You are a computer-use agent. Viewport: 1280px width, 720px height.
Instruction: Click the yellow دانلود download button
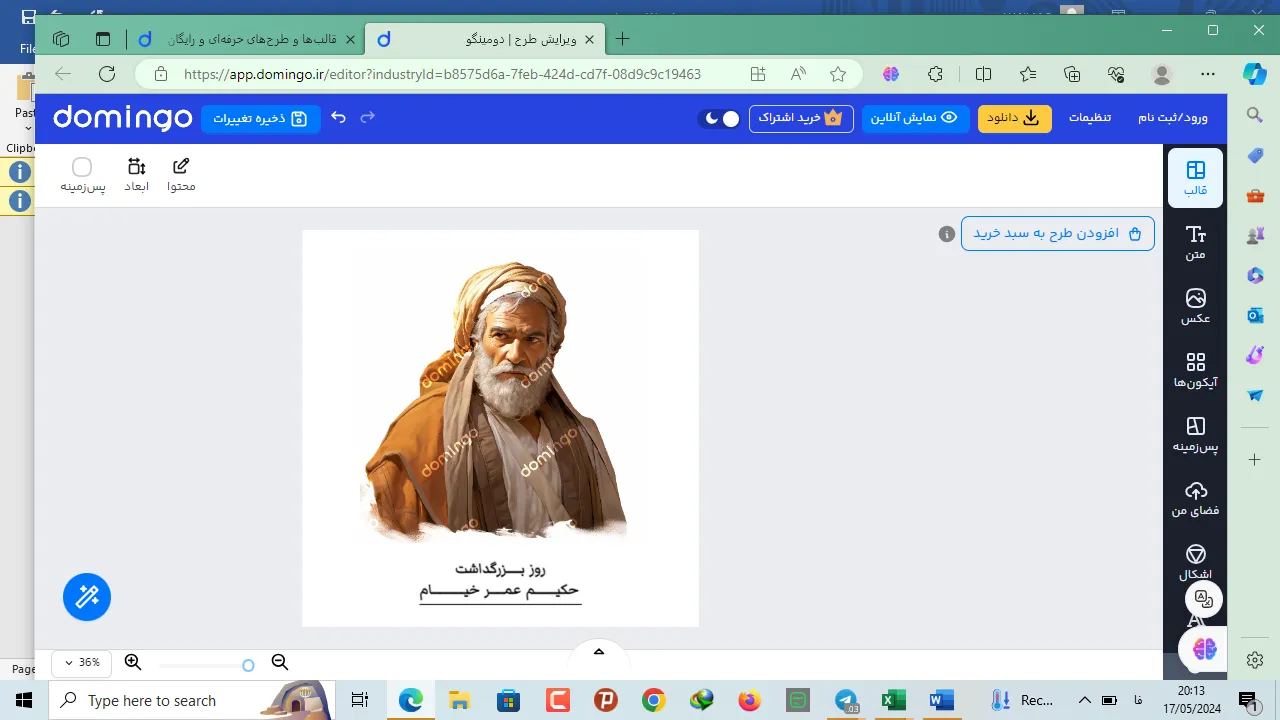tap(1014, 118)
